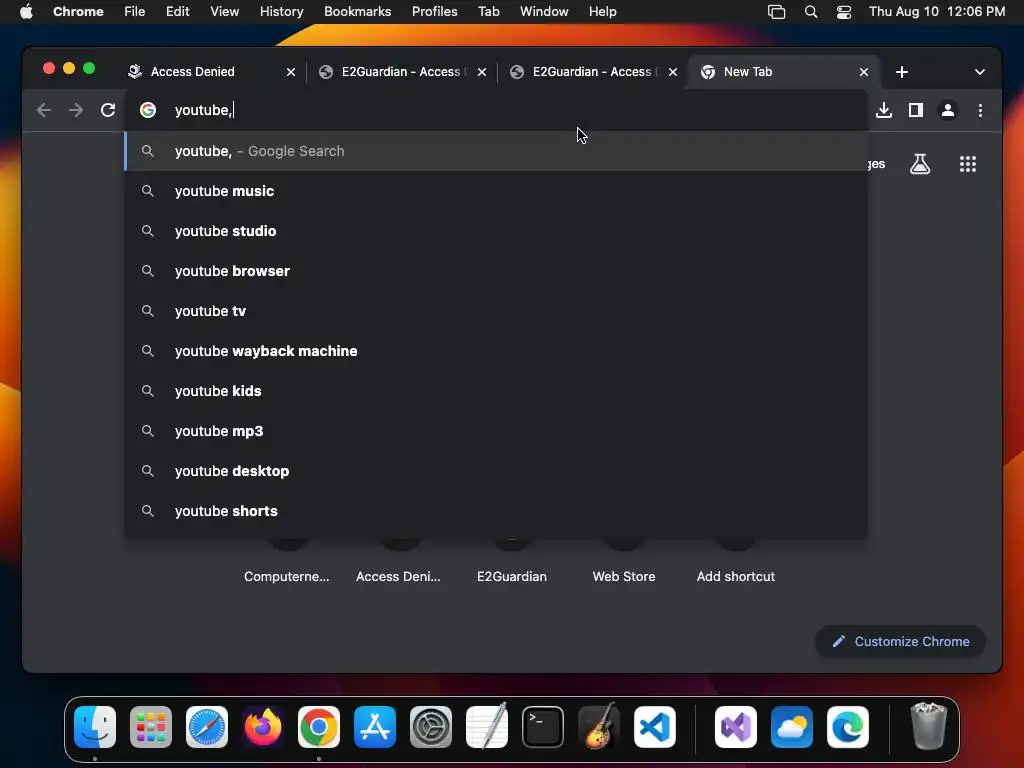This screenshot has width=1024, height=768.
Task: Open the Google apps grid icon
Action: [x=967, y=164]
